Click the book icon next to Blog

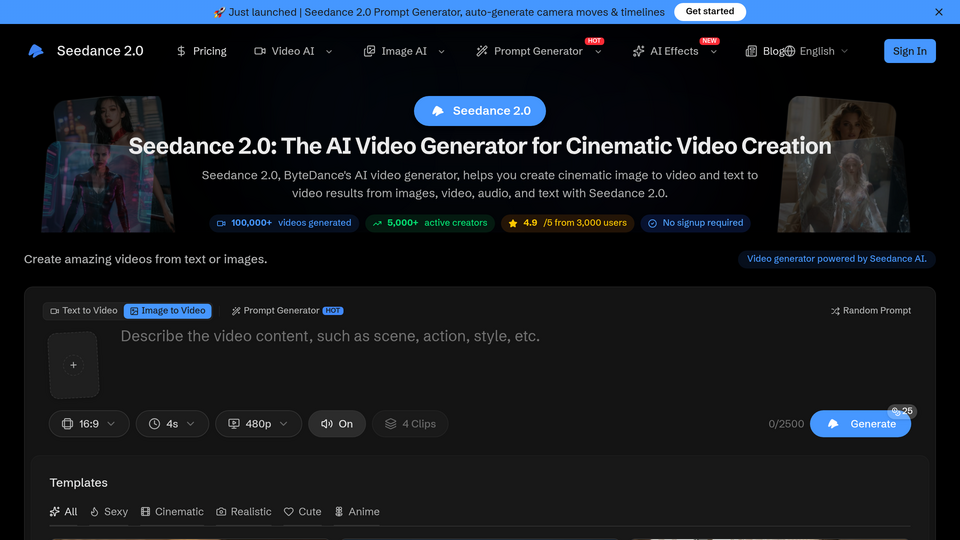tap(751, 51)
